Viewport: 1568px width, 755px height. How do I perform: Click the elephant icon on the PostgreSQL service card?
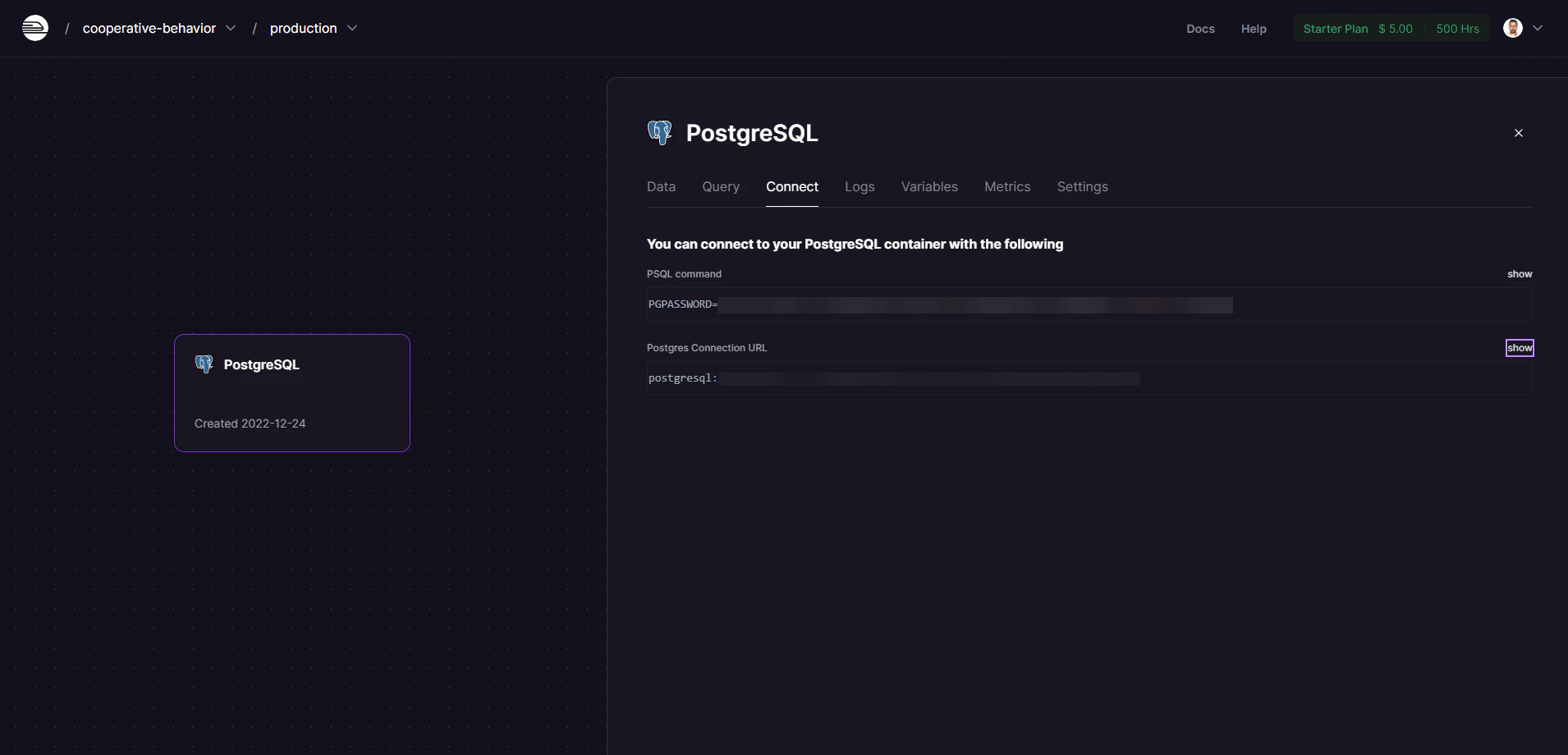pyautogui.click(x=204, y=364)
